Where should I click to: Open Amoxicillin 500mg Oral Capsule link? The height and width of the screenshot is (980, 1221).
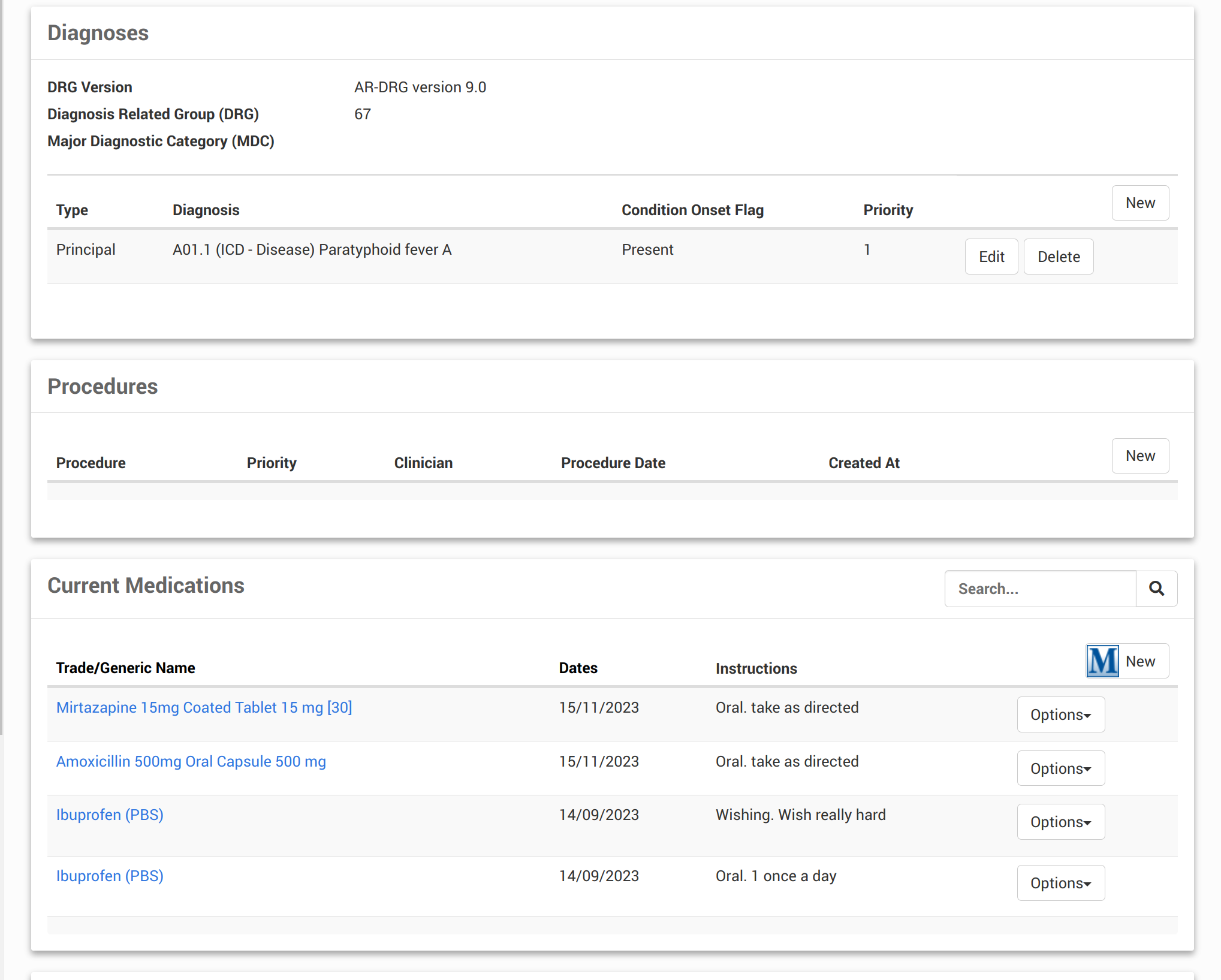[x=191, y=761]
